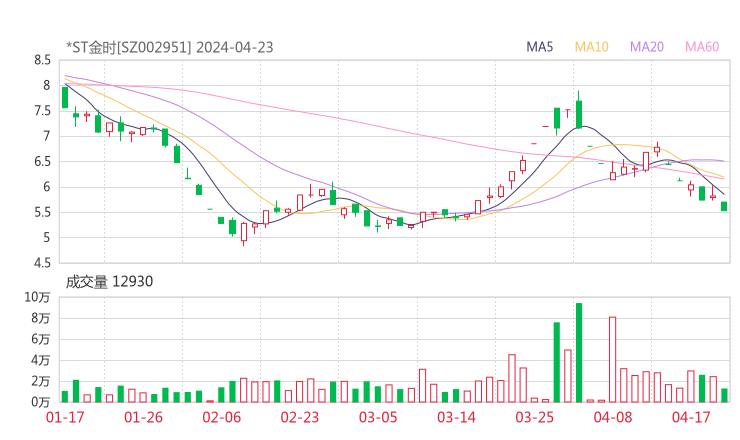Select the 04-08 date label

(x=613, y=417)
